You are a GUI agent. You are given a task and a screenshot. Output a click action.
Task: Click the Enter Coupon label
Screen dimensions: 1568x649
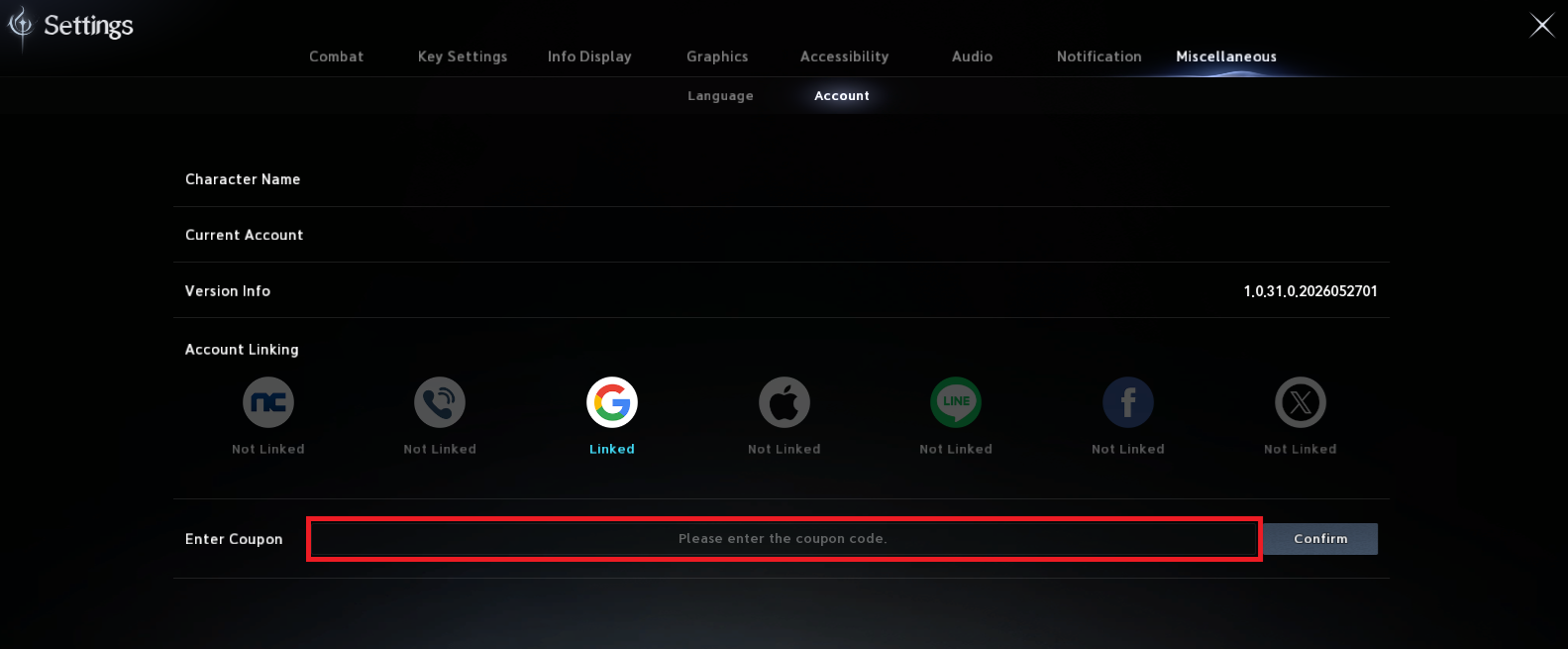234,539
